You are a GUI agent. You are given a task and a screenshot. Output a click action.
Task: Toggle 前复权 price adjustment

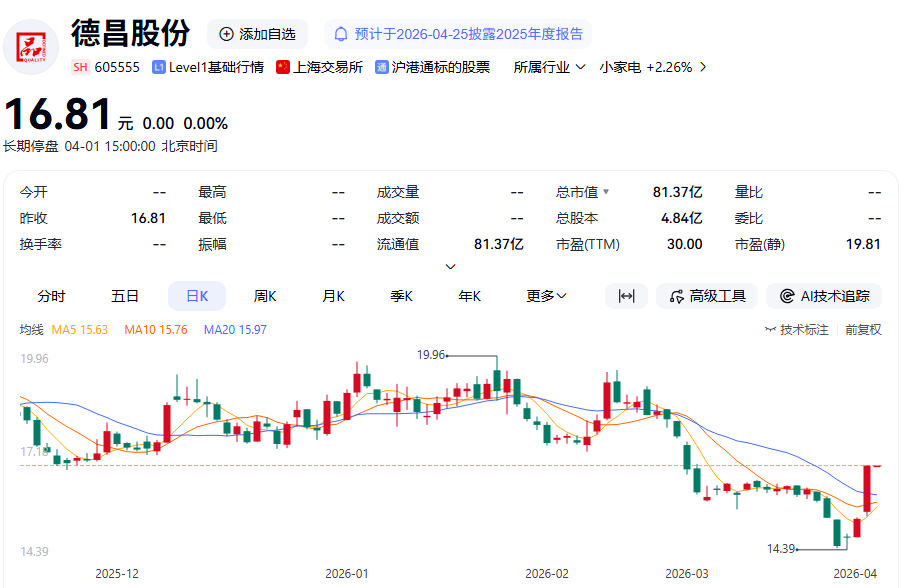click(x=863, y=329)
